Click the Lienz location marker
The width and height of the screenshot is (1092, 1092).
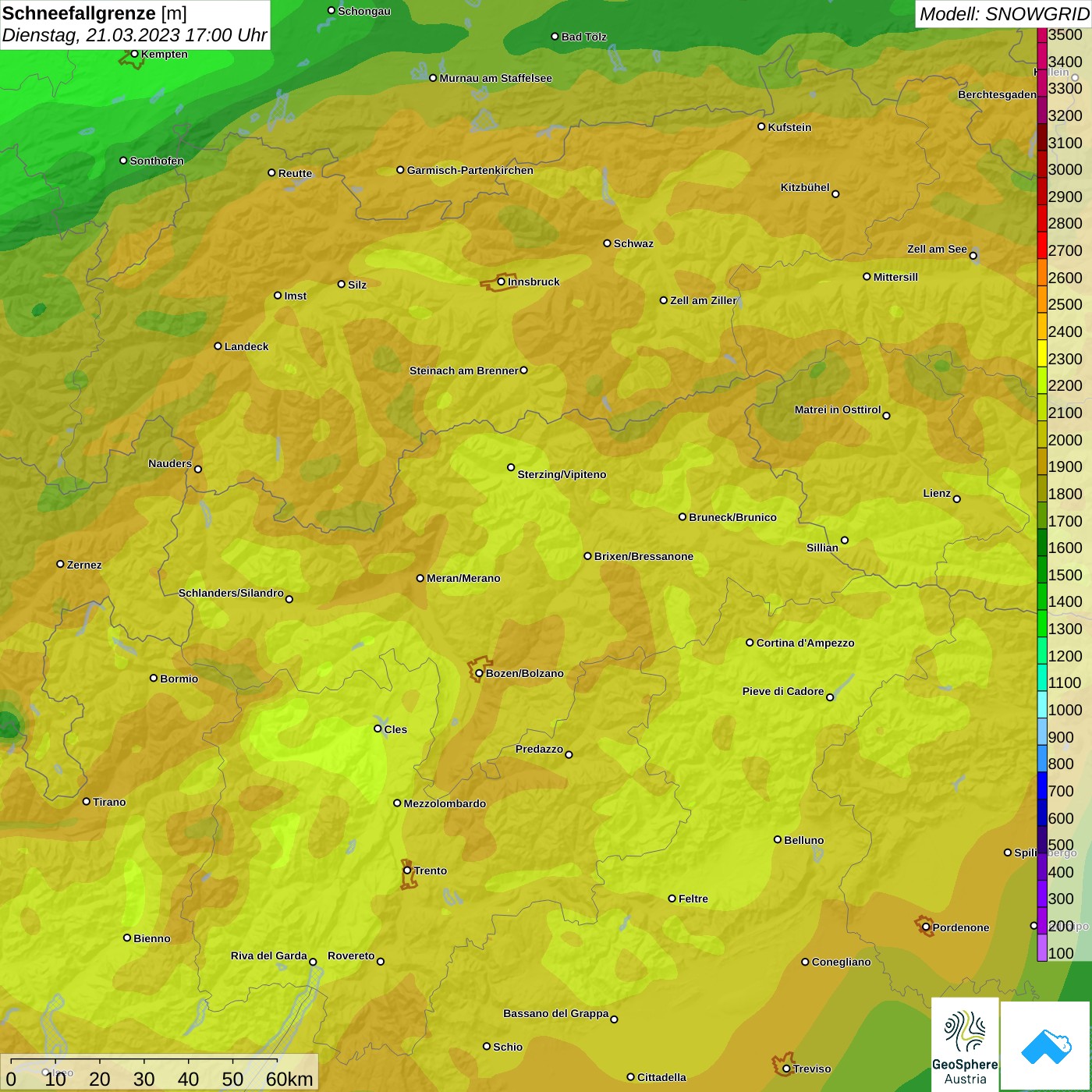[957, 498]
